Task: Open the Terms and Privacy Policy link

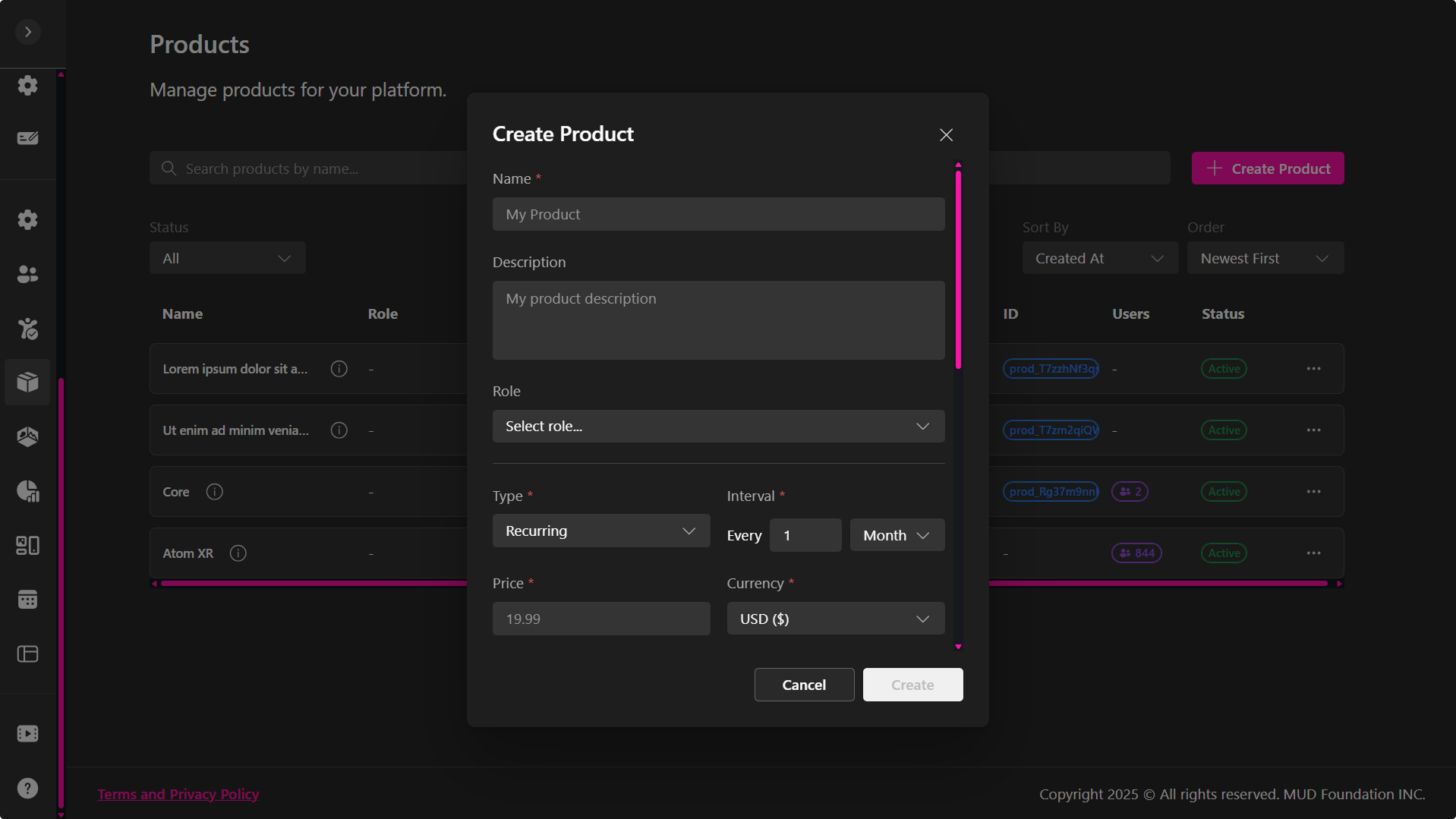Action: tap(178, 794)
